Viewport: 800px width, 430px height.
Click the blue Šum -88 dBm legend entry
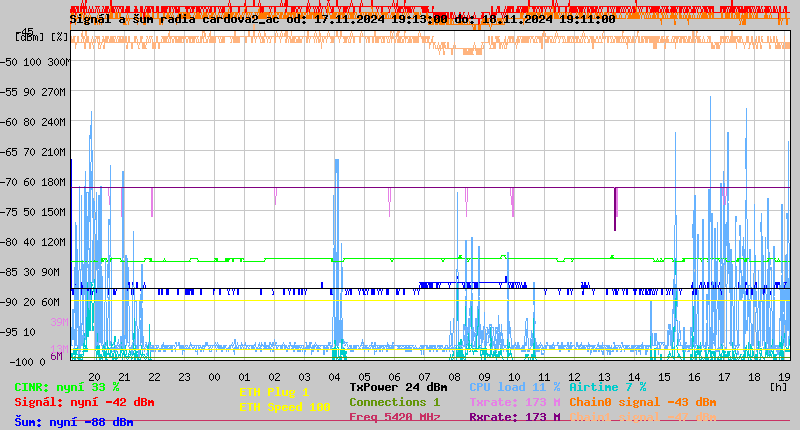[x=74, y=422]
